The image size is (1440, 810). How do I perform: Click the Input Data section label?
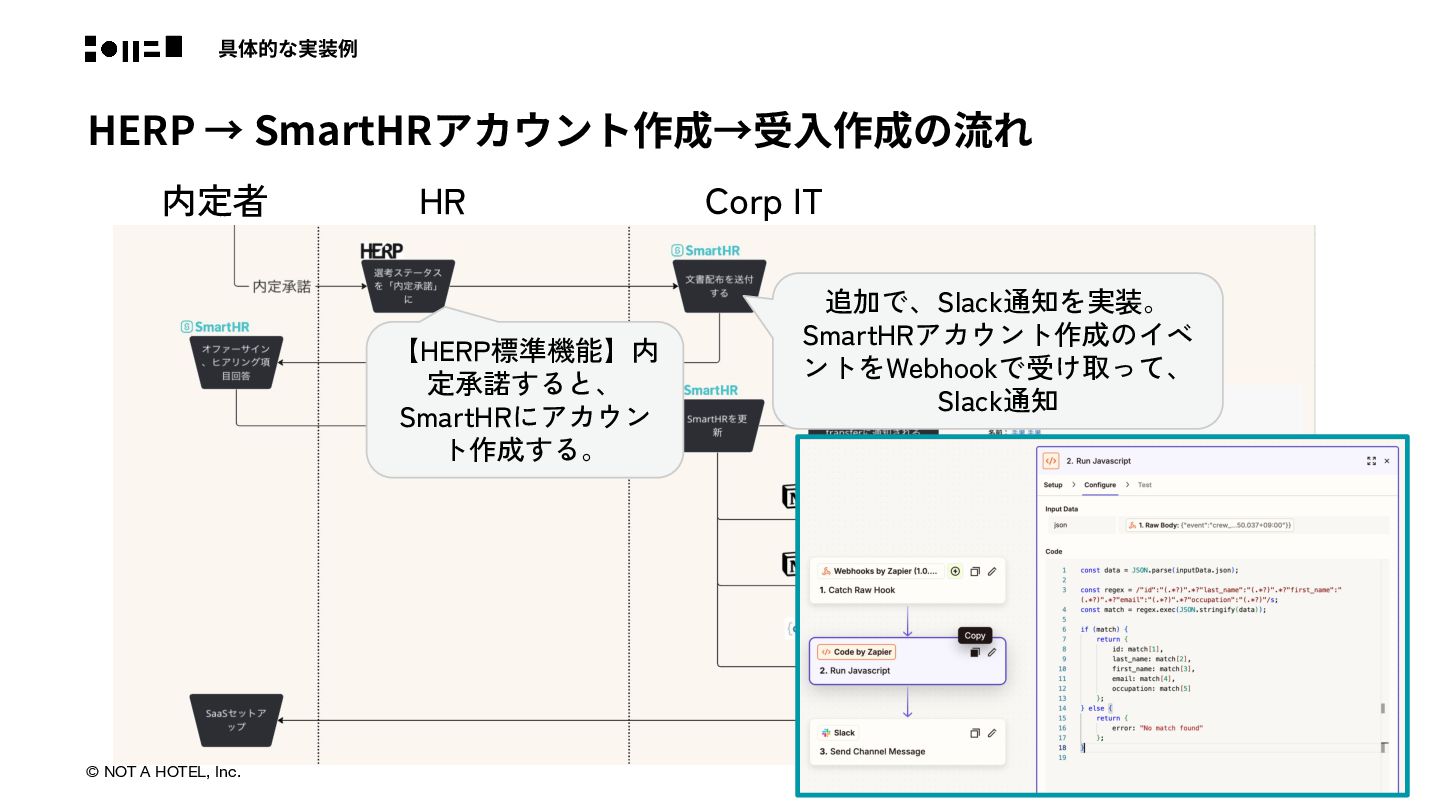[x=1062, y=509]
